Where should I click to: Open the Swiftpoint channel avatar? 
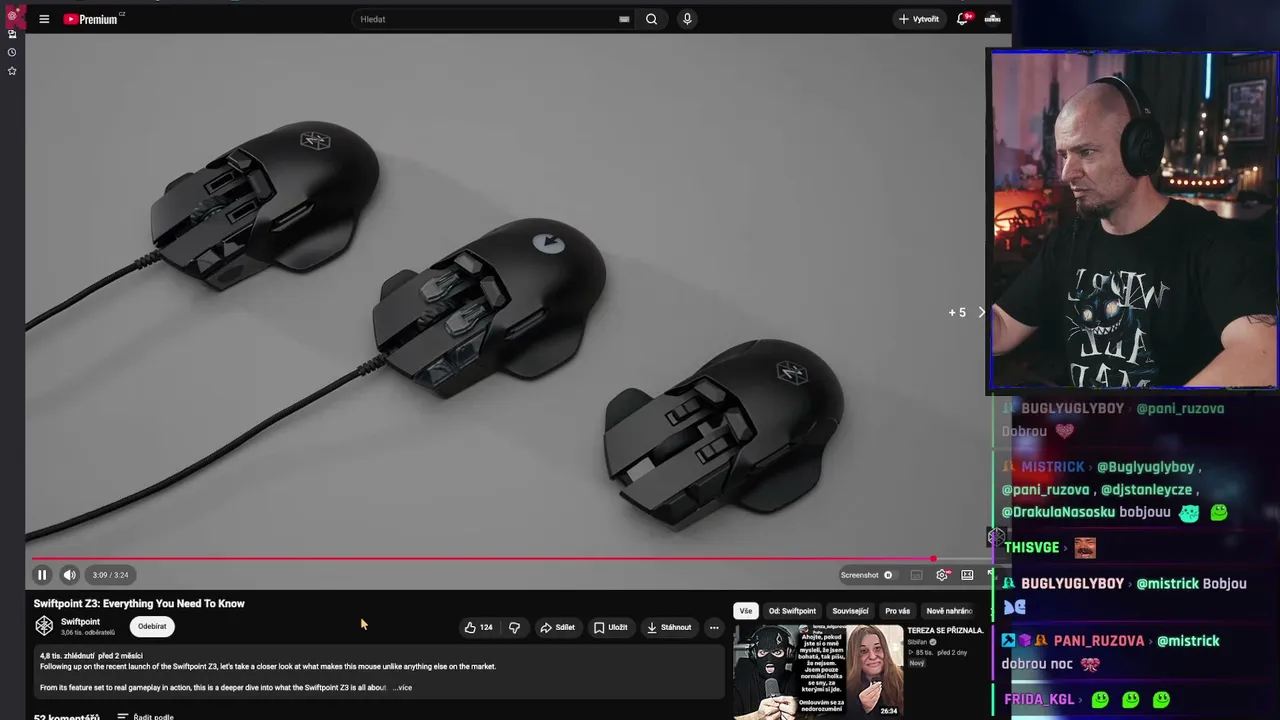point(44,626)
